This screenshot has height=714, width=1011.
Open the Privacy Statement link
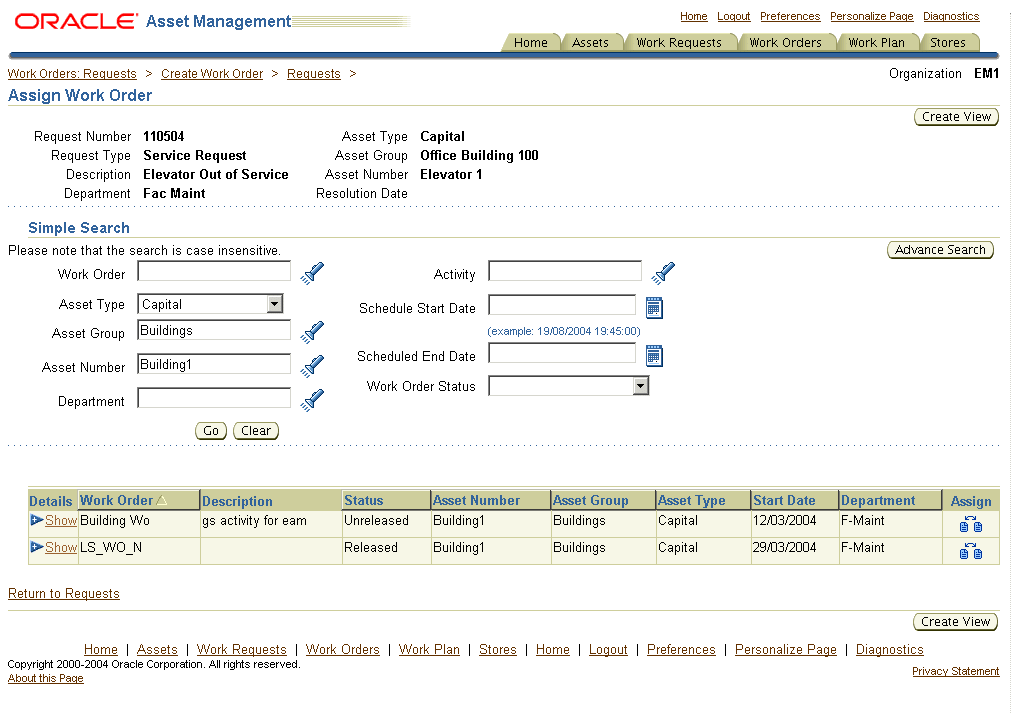pyautogui.click(x=956, y=671)
